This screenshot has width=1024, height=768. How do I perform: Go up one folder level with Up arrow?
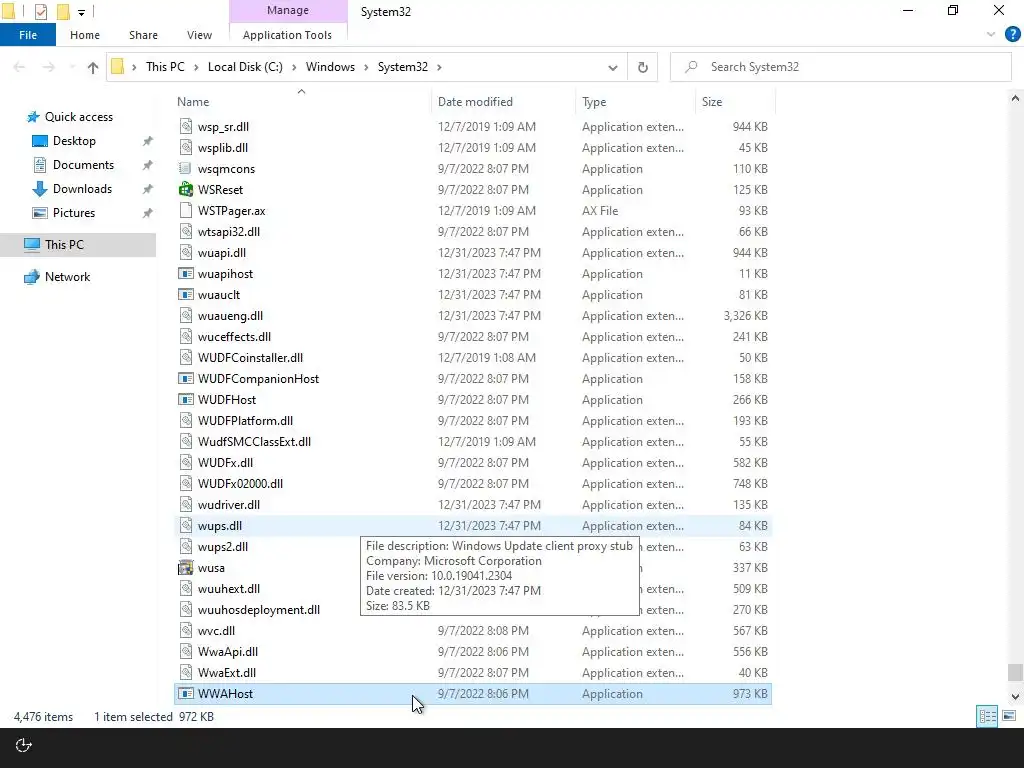pos(93,67)
